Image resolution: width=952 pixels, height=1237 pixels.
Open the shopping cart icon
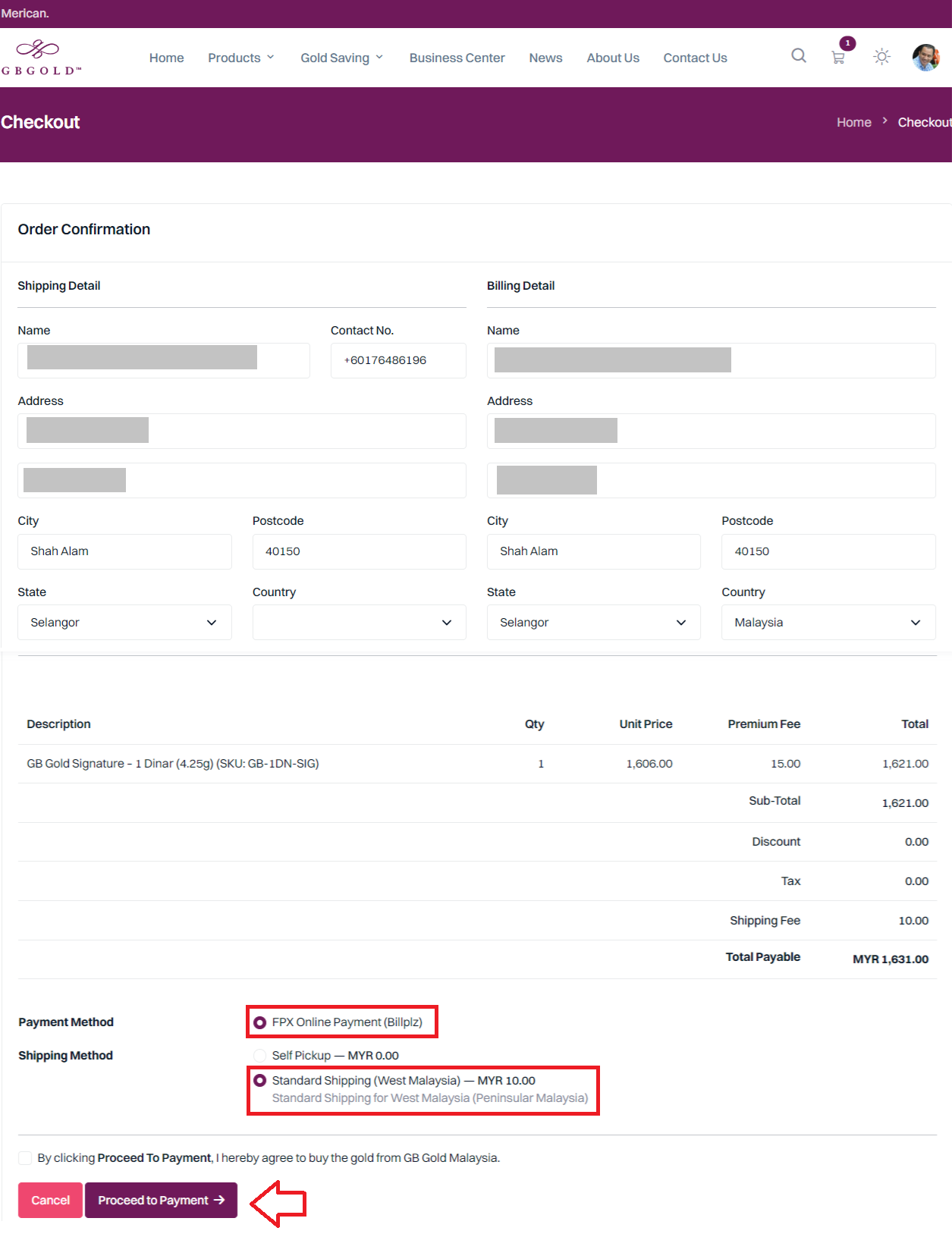838,58
